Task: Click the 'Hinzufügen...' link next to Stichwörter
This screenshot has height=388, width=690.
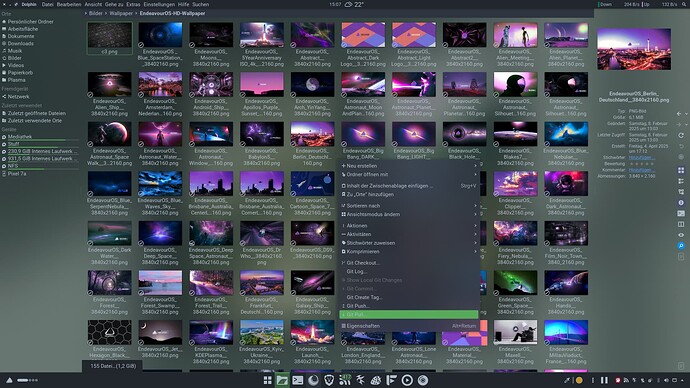Action: (x=641, y=157)
